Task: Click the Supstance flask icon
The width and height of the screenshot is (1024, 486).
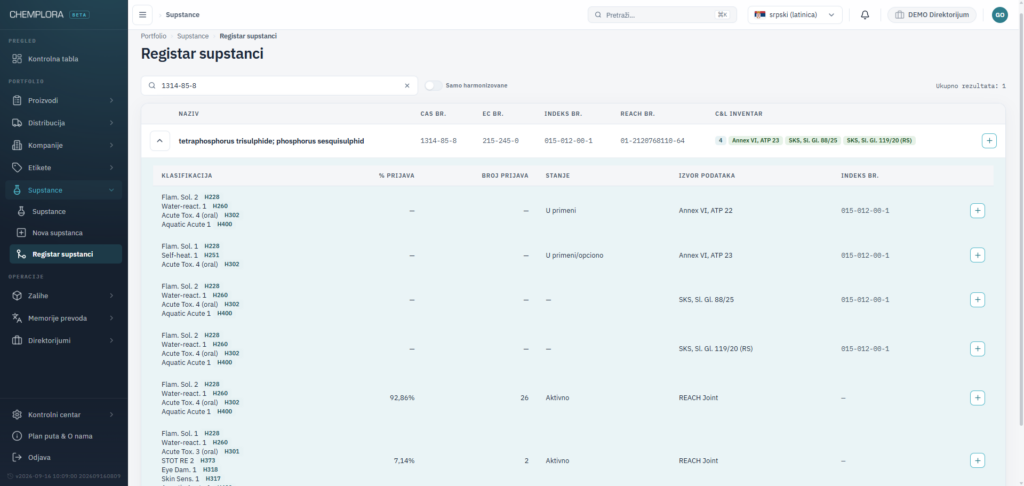Action: [x=17, y=190]
